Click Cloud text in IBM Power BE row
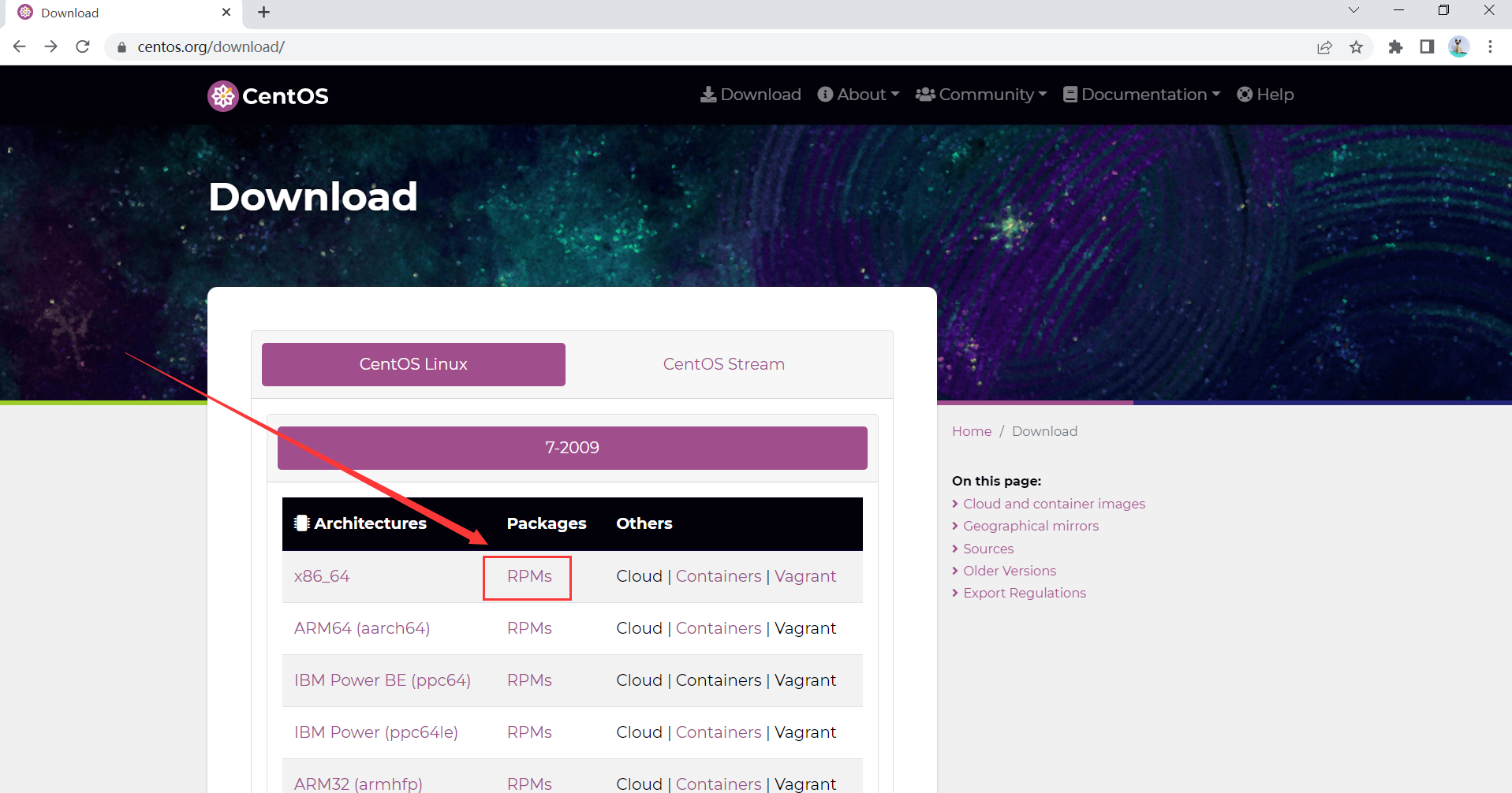The height and width of the screenshot is (793, 1512). (640, 680)
